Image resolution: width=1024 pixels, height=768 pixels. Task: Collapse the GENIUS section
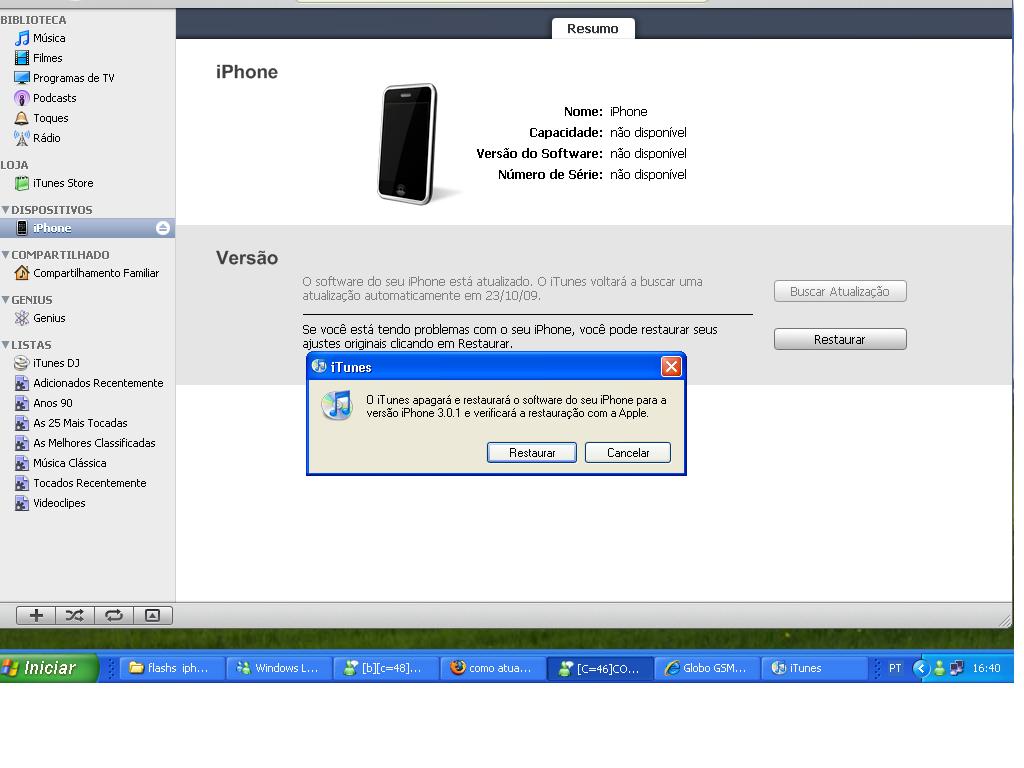pos(5,300)
